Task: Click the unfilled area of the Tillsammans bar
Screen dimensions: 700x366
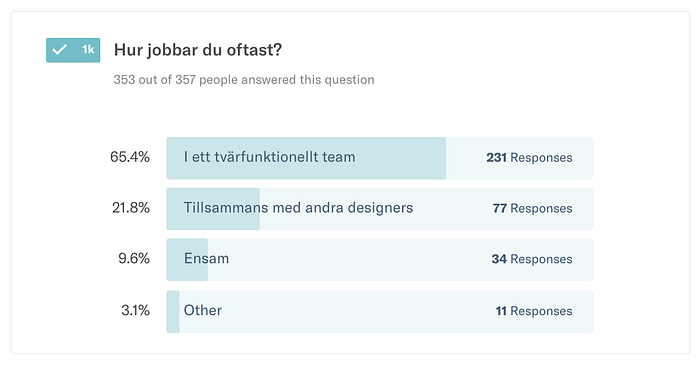Action: coord(427,209)
